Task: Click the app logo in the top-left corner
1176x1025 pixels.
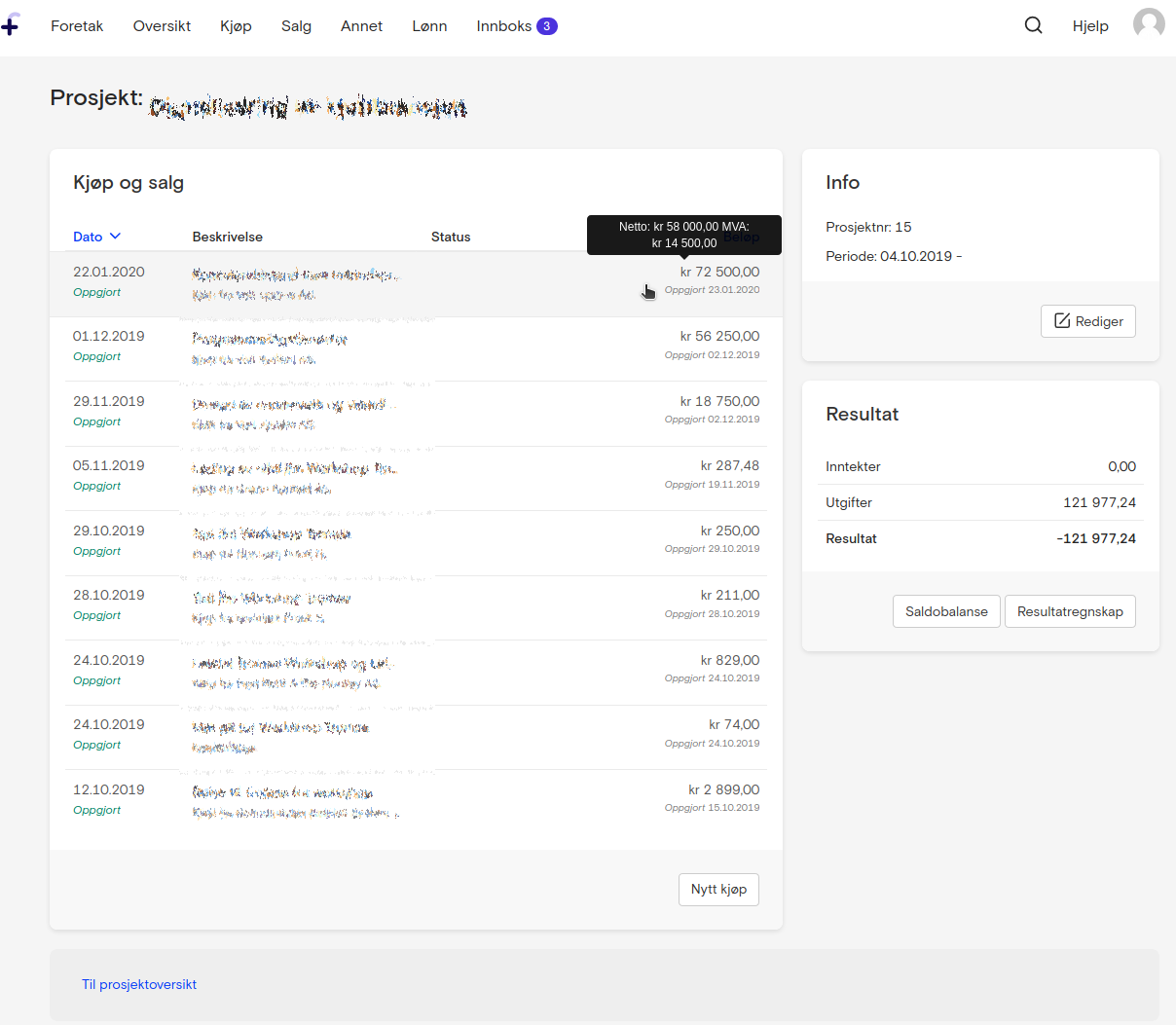Action: click(x=10, y=24)
